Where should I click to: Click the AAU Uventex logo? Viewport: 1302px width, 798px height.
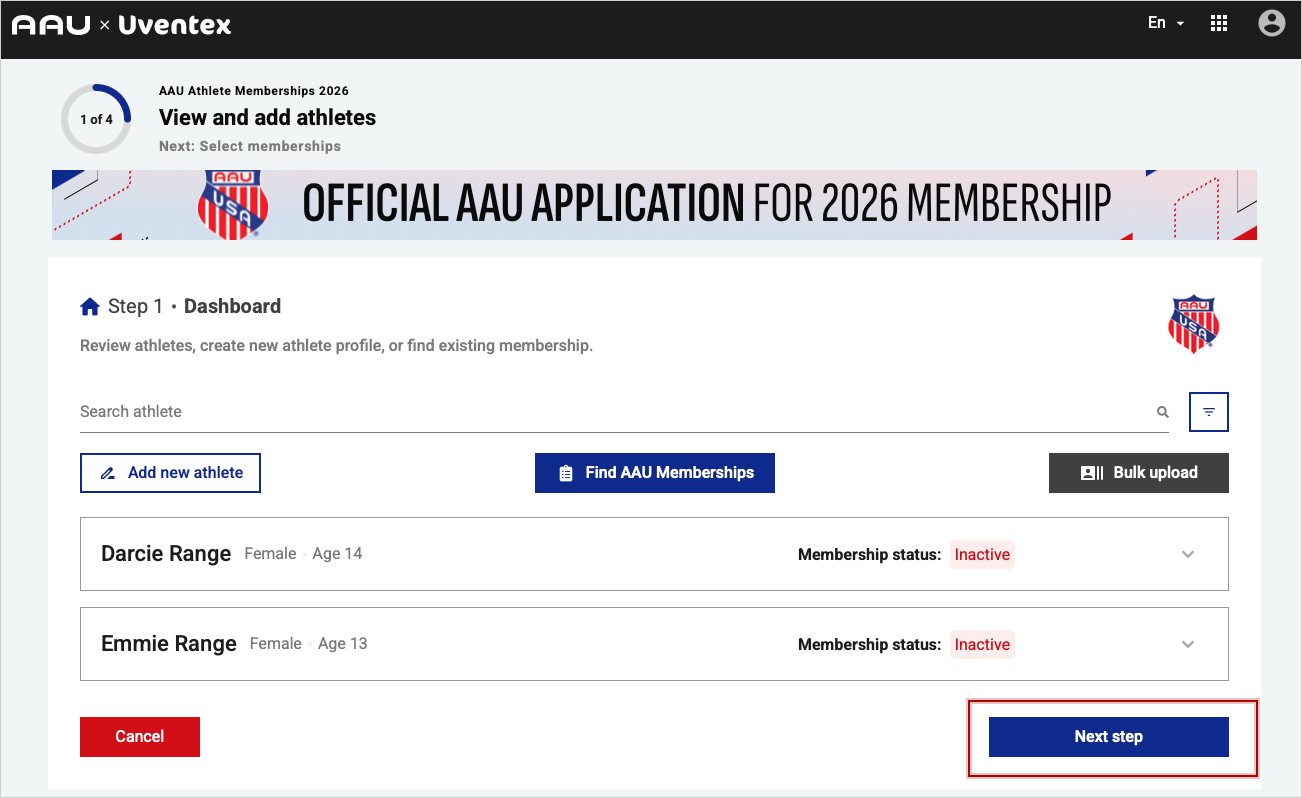(121, 25)
